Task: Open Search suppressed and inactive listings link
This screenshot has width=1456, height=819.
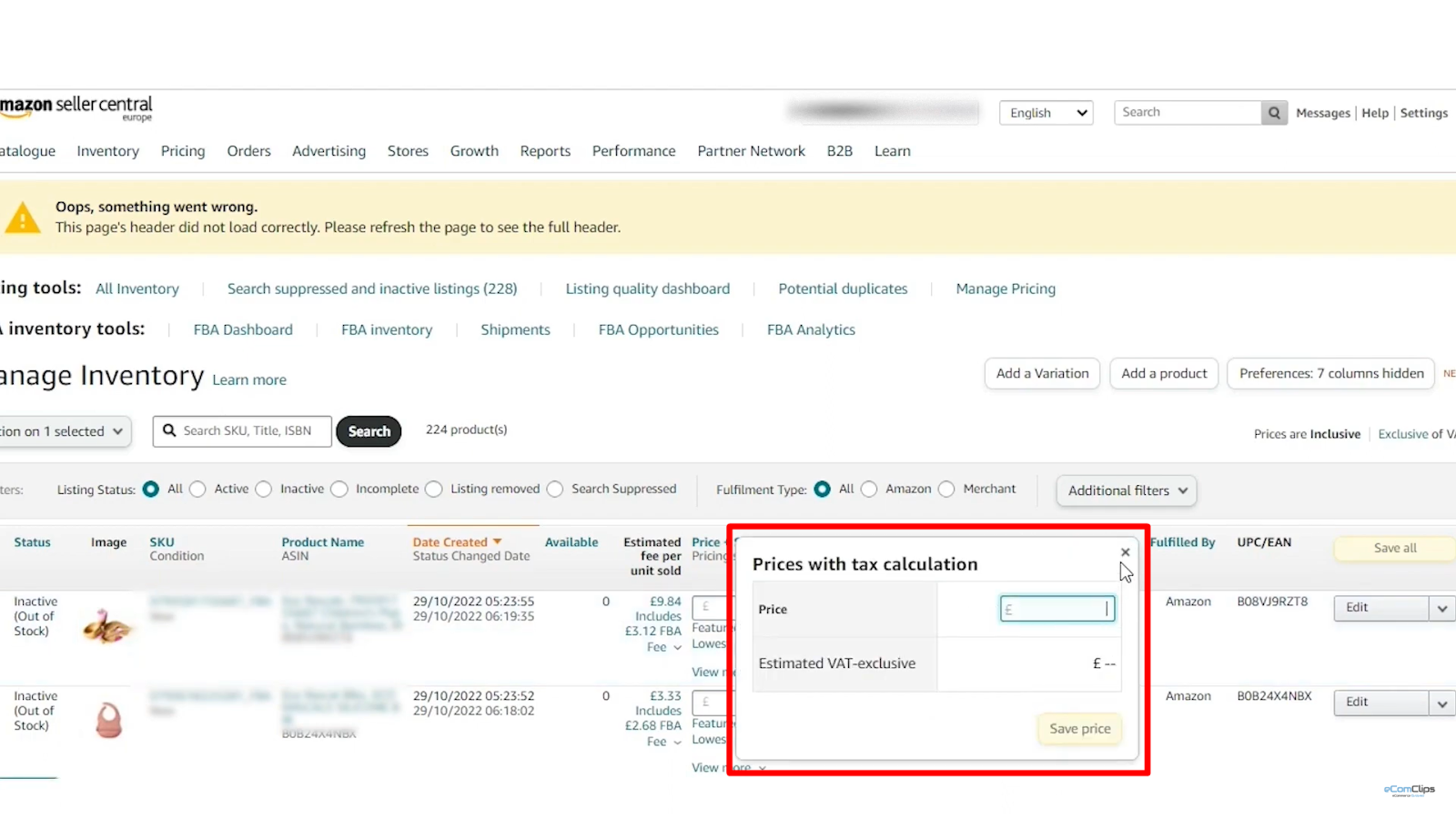Action: pyautogui.click(x=372, y=288)
